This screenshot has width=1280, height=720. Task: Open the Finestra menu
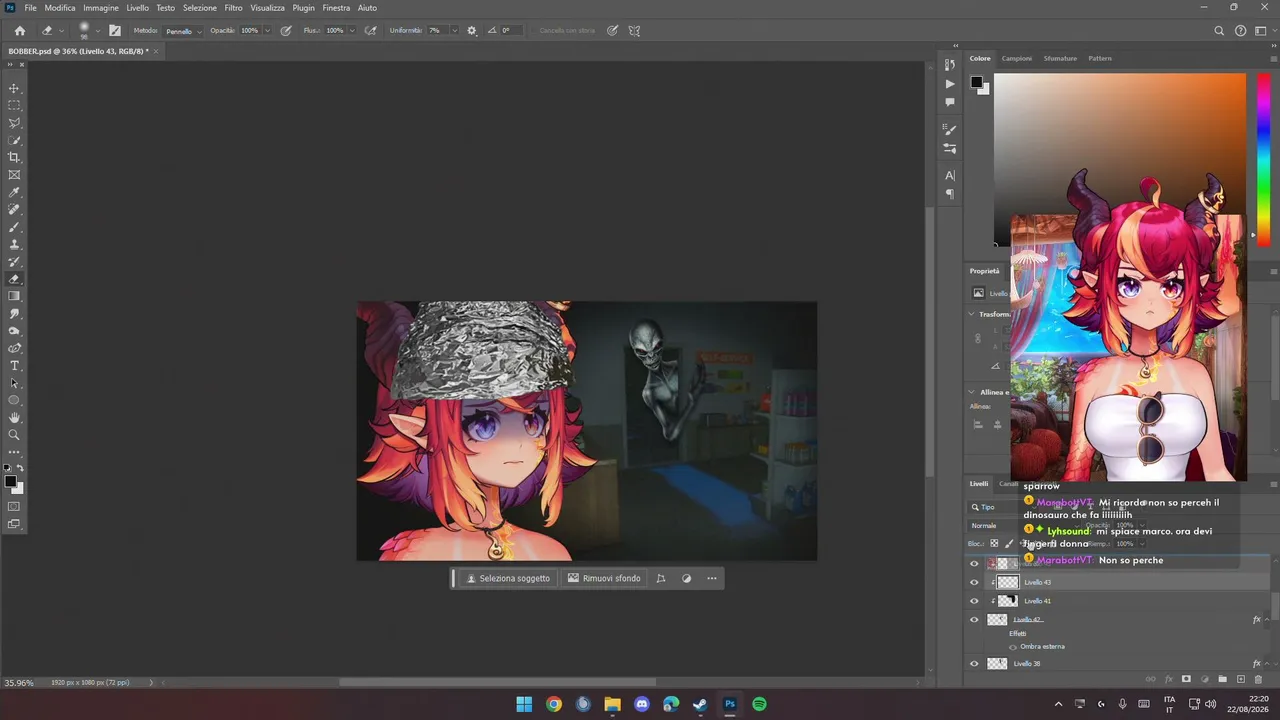[336, 8]
